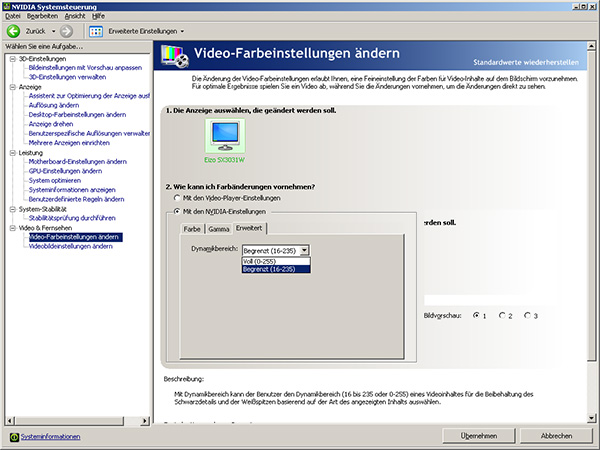Viewport: 600px width, 450px height.
Task: Click the NVIDIA Systemsteuerung title bar icon
Action: click(8, 5)
